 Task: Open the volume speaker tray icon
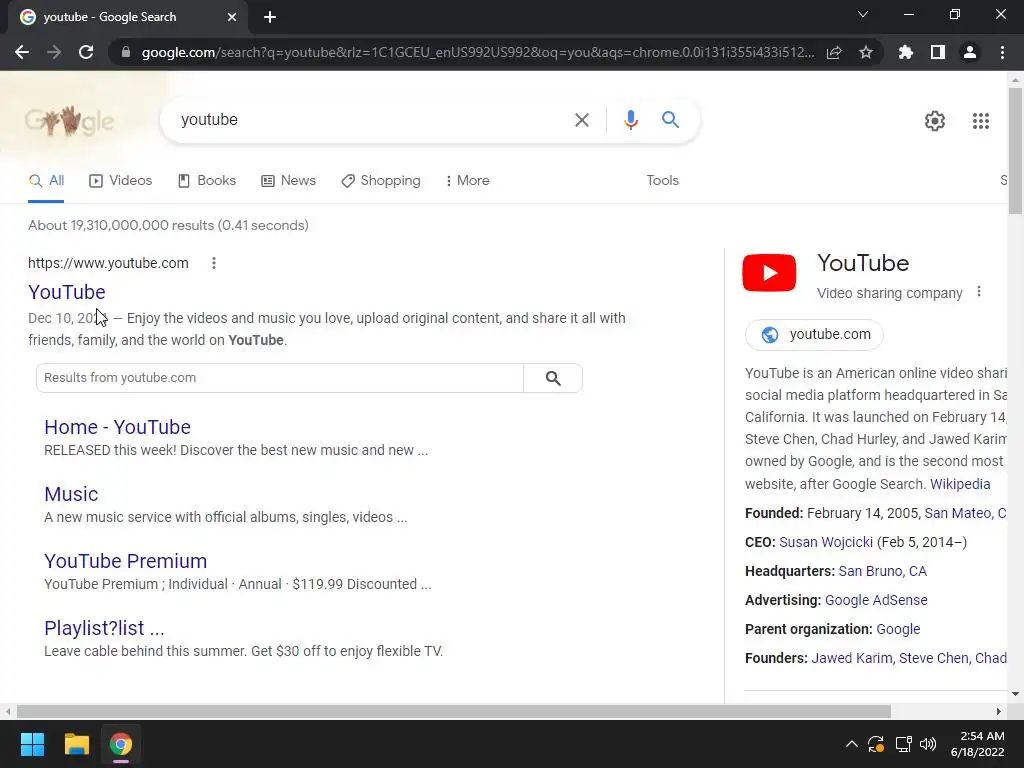[927, 744]
